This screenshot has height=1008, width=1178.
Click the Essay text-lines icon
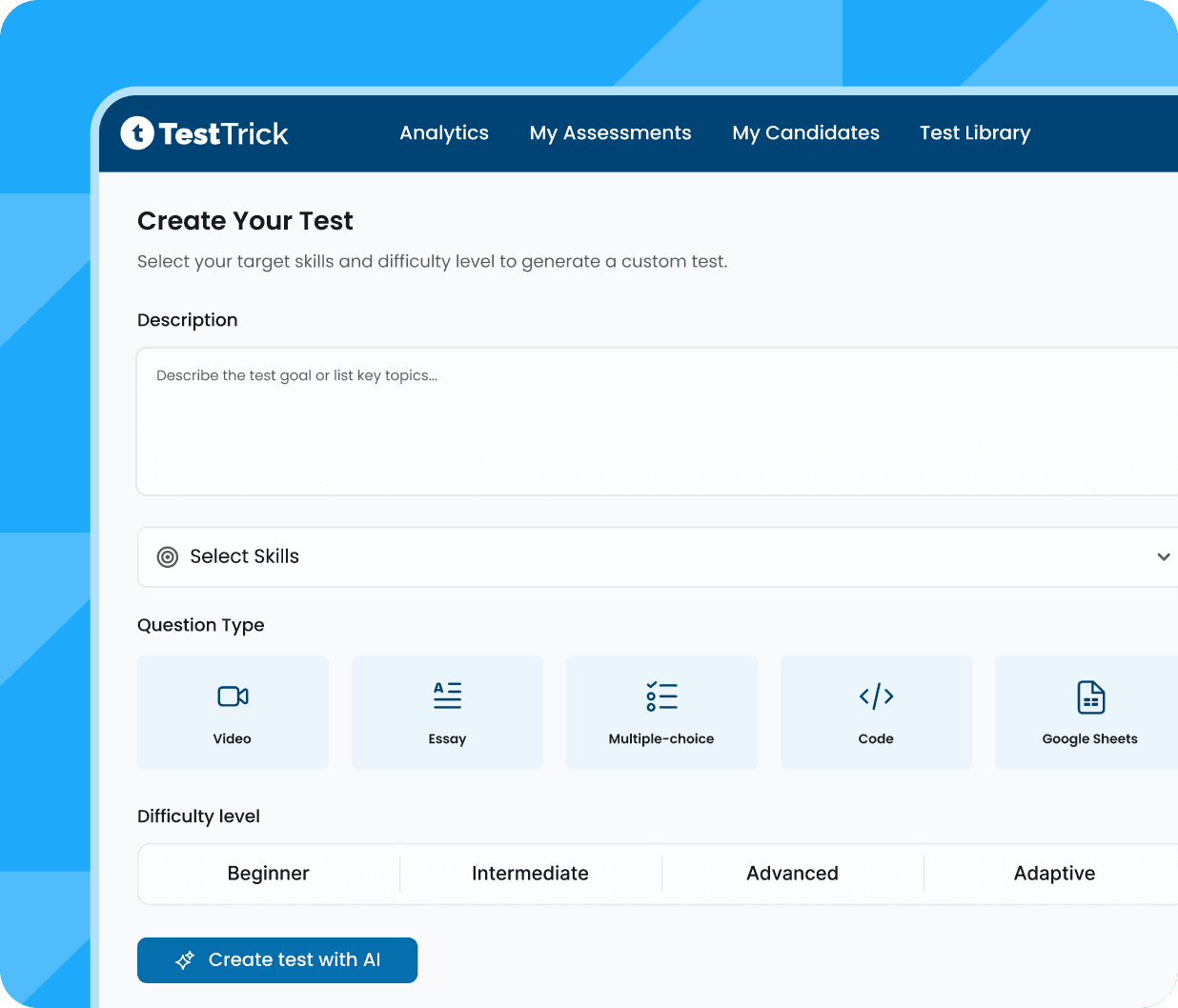(447, 696)
